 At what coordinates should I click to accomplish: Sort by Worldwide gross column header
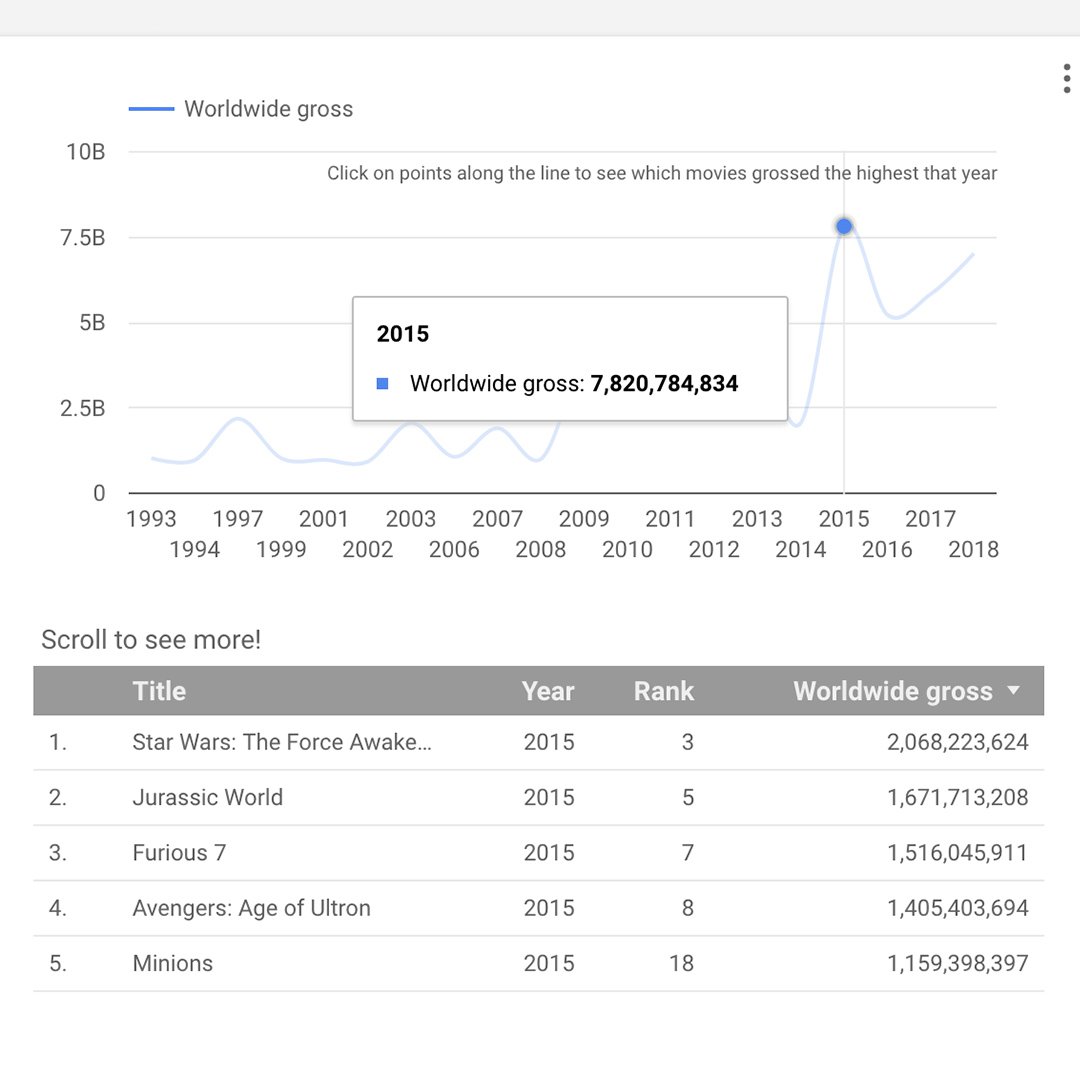pos(893,691)
